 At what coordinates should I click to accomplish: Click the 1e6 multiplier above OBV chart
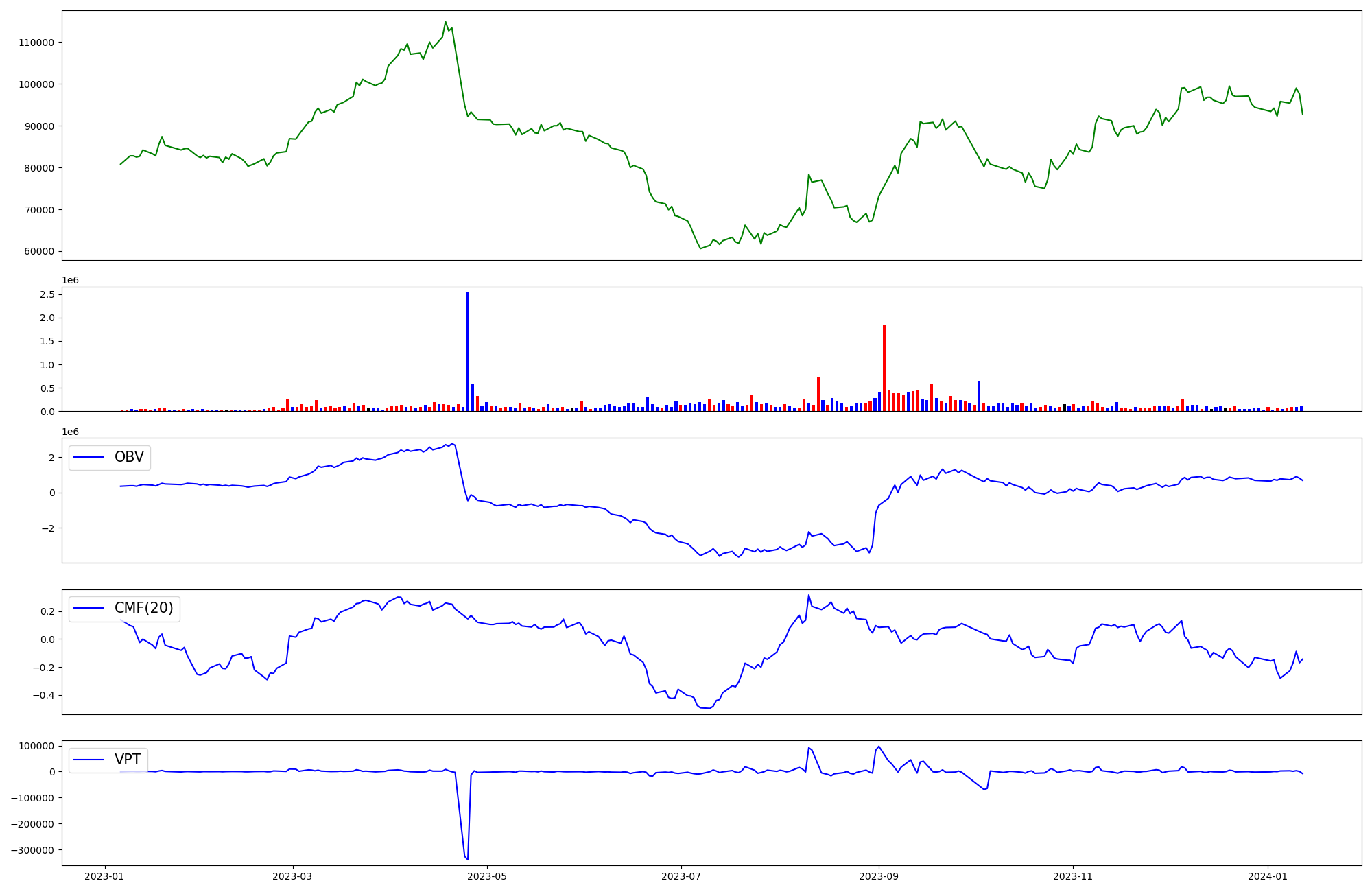point(70,432)
